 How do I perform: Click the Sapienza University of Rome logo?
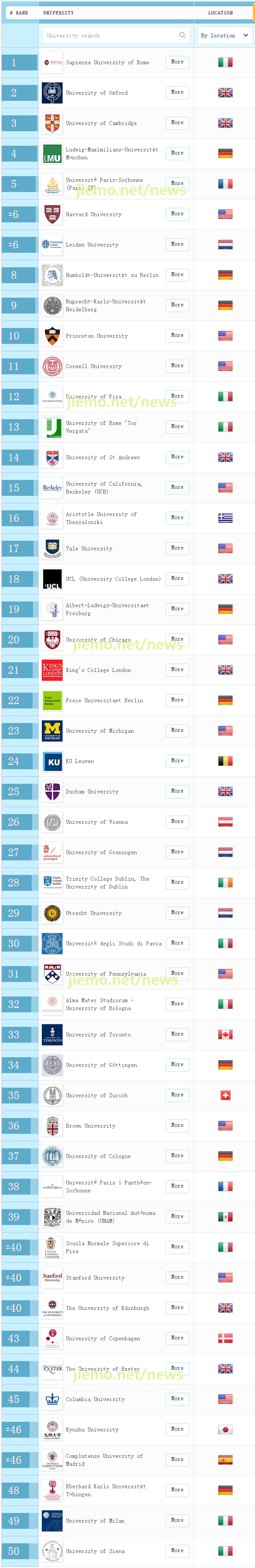coord(52,62)
